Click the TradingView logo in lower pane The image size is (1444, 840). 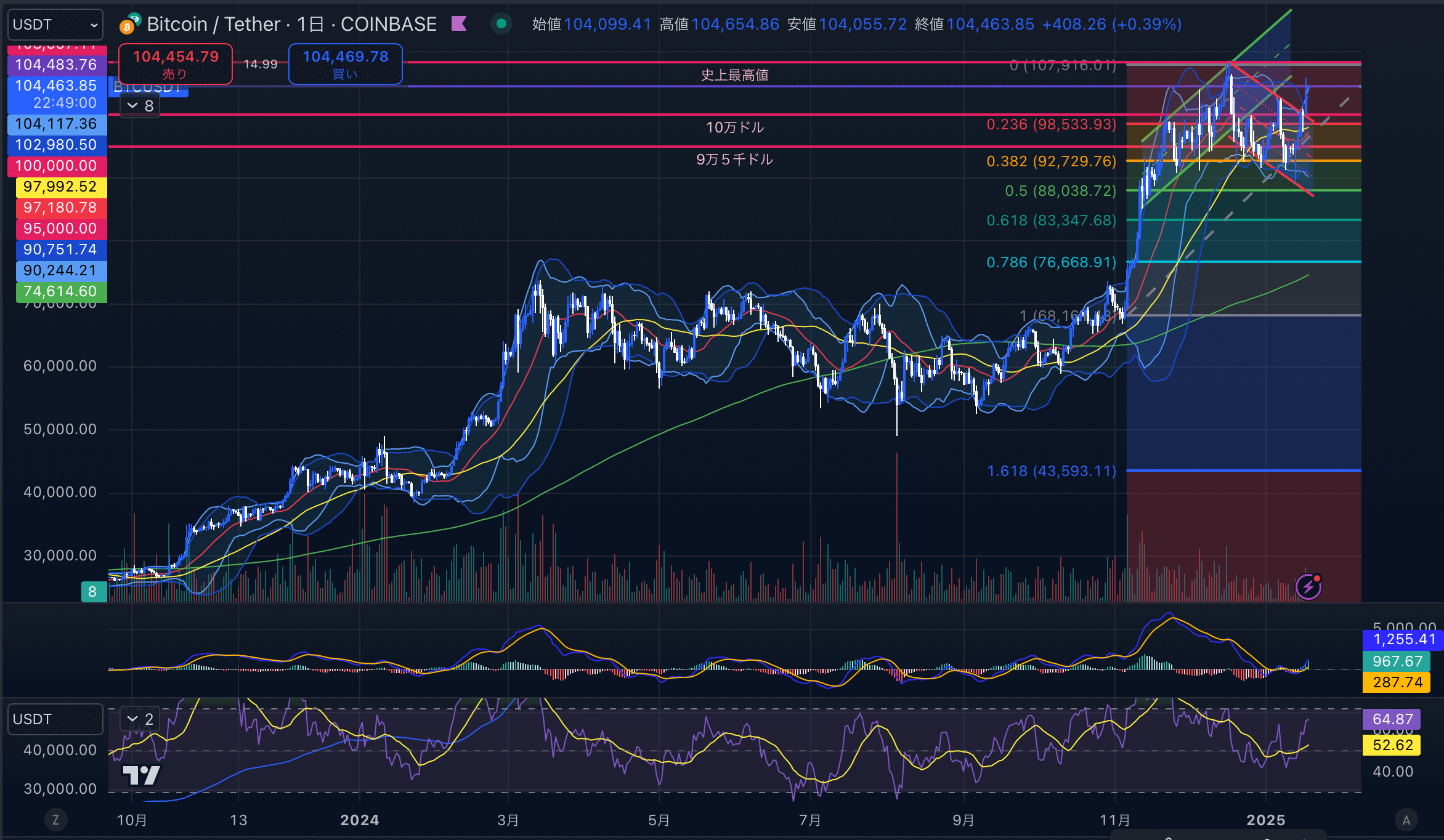tap(142, 775)
